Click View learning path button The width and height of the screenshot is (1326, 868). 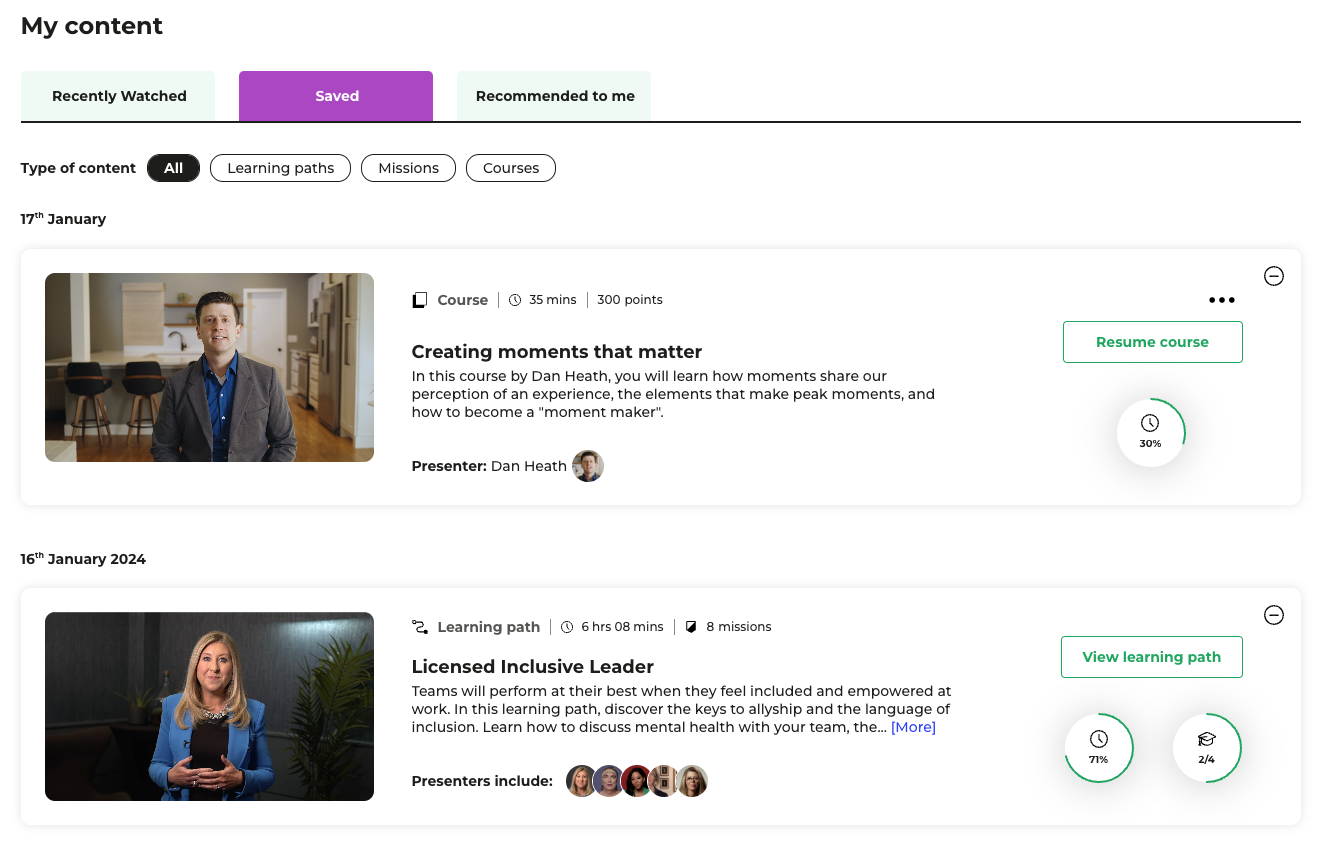pyautogui.click(x=1152, y=657)
